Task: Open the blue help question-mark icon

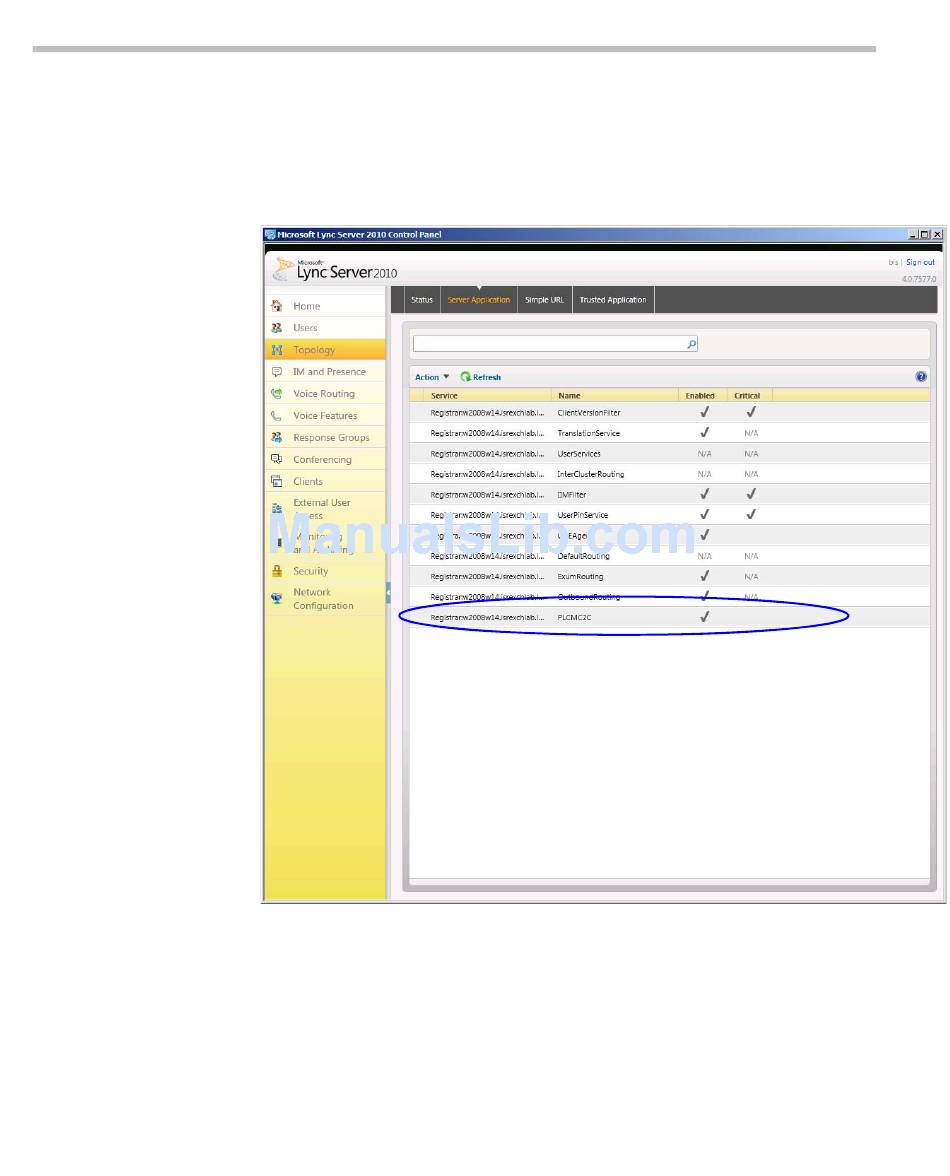Action: pos(921,376)
